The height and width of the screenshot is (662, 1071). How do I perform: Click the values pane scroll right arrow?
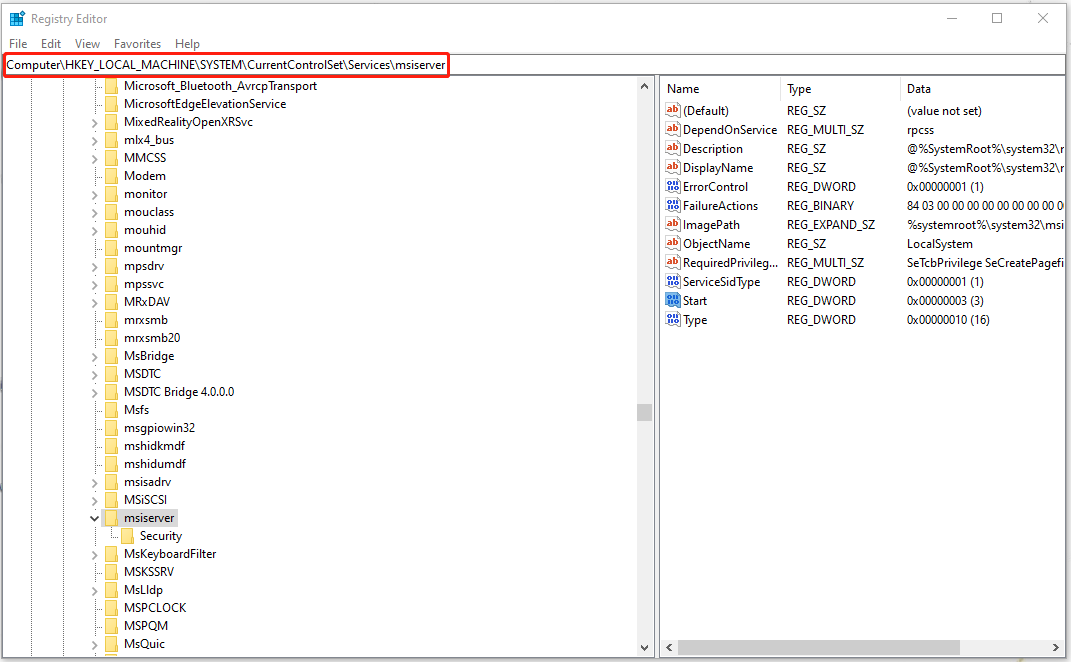[x=1055, y=647]
